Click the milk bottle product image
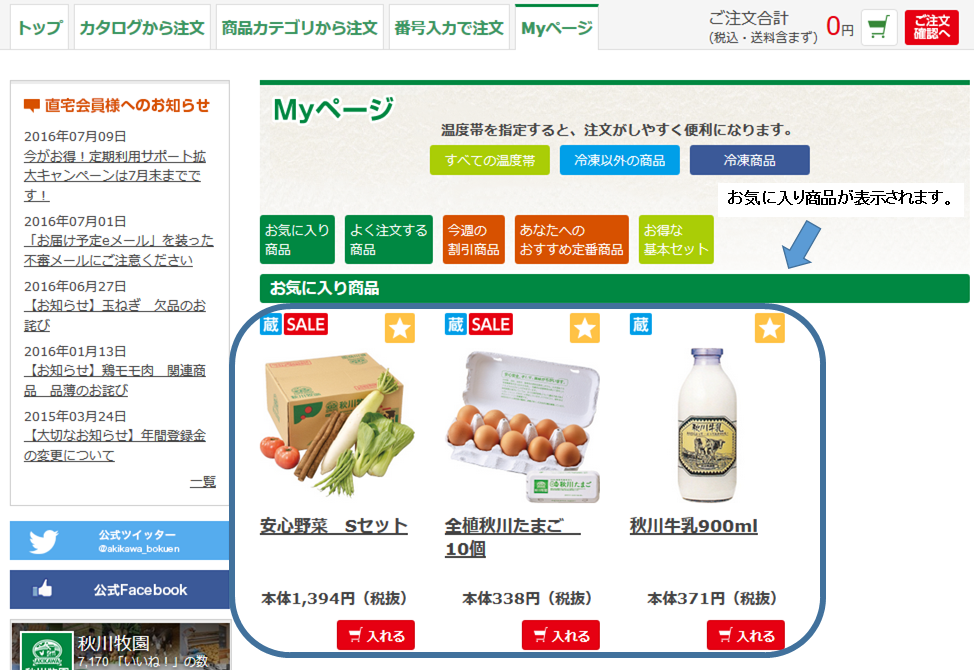Viewport: 974px width, 670px height. click(708, 425)
